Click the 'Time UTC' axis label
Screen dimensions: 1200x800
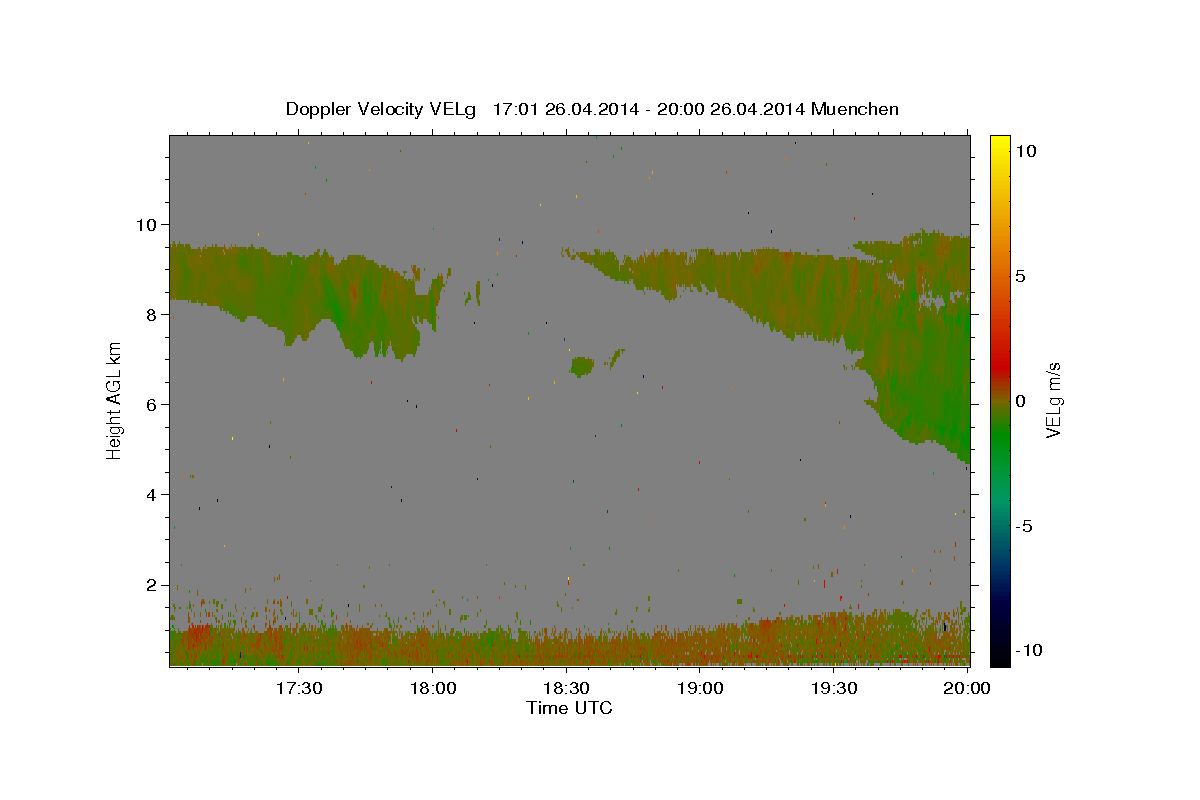[569, 708]
